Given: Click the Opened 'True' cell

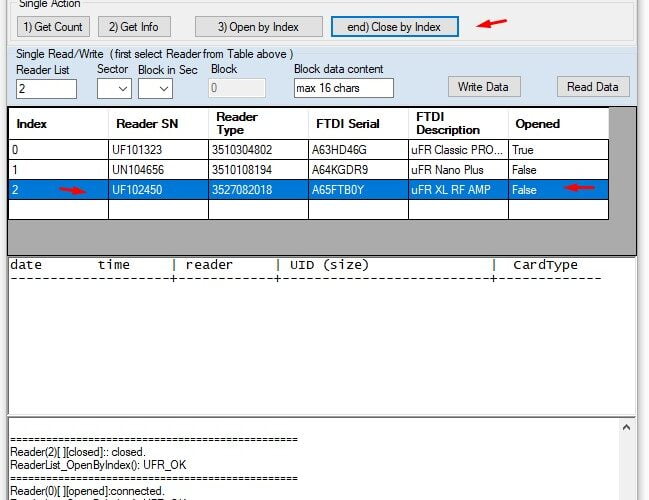Looking at the screenshot, I should point(558,150).
